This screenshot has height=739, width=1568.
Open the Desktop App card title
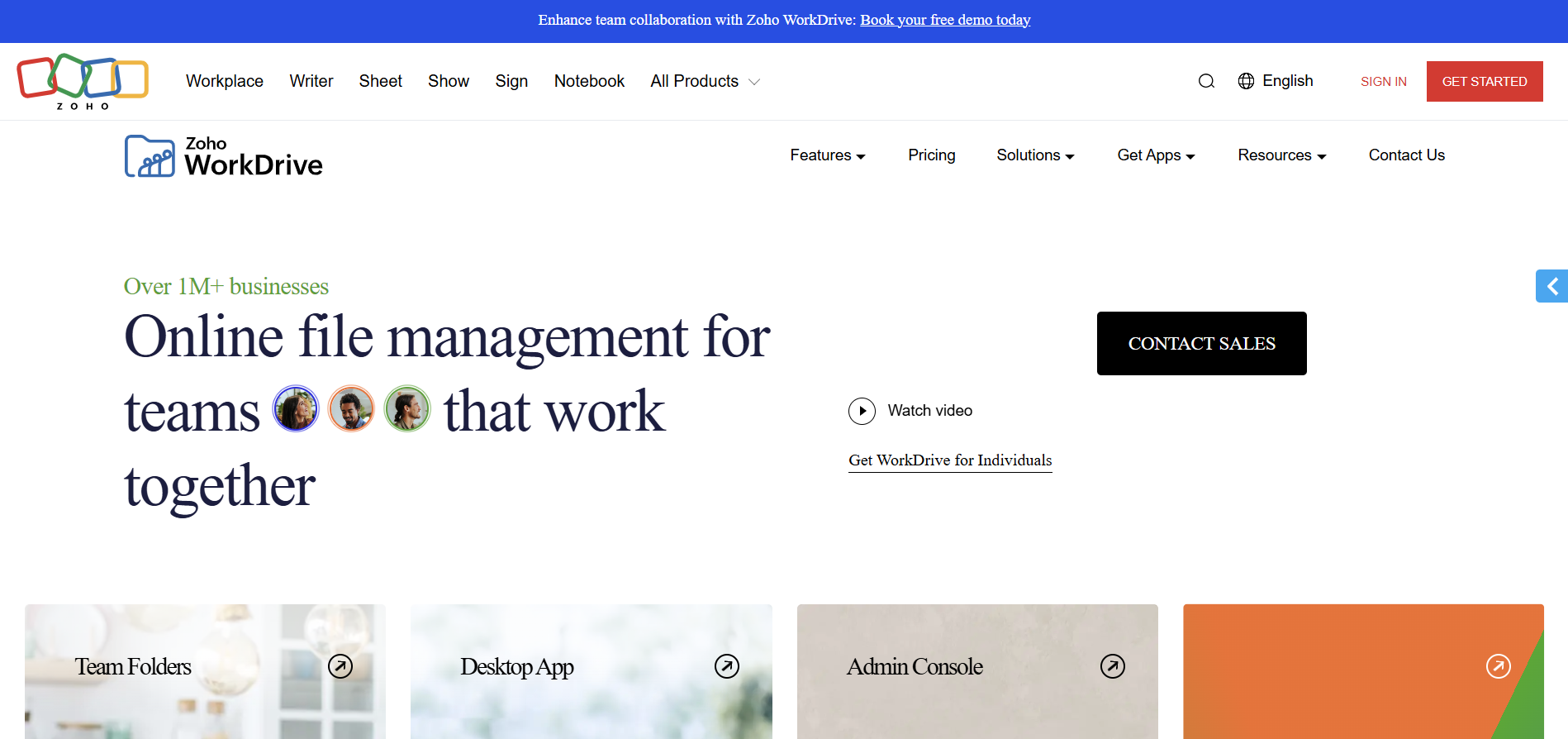coord(517,666)
